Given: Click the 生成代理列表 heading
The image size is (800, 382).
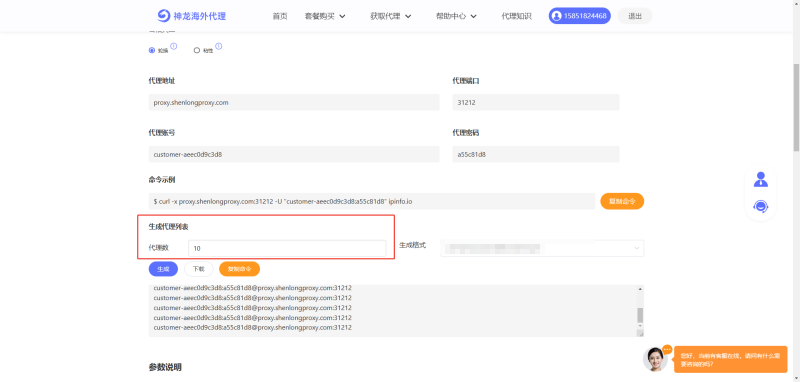Looking at the screenshot, I should click(169, 226).
